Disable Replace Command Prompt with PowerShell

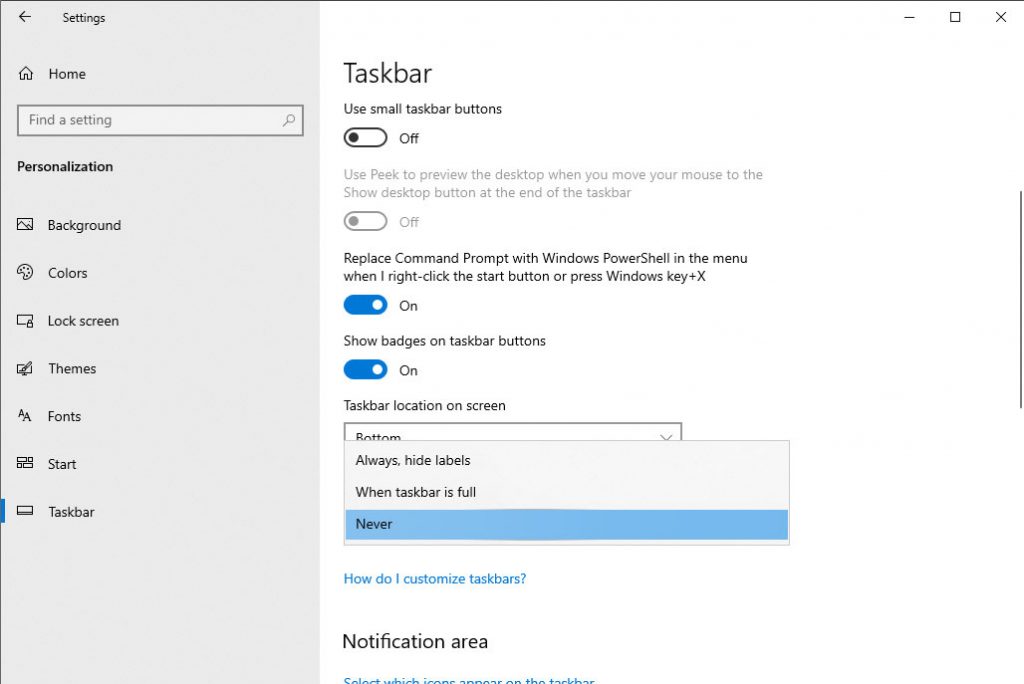click(x=364, y=304)
